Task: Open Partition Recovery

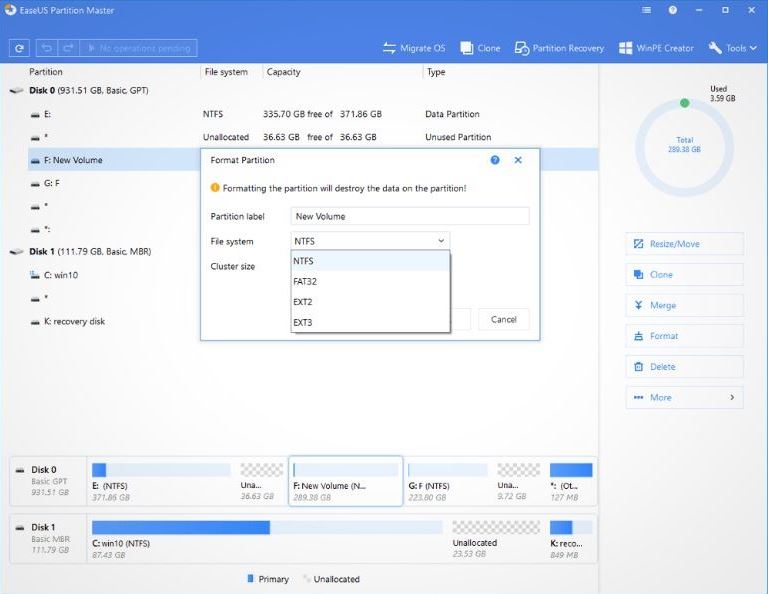Action: pos(559,48)
